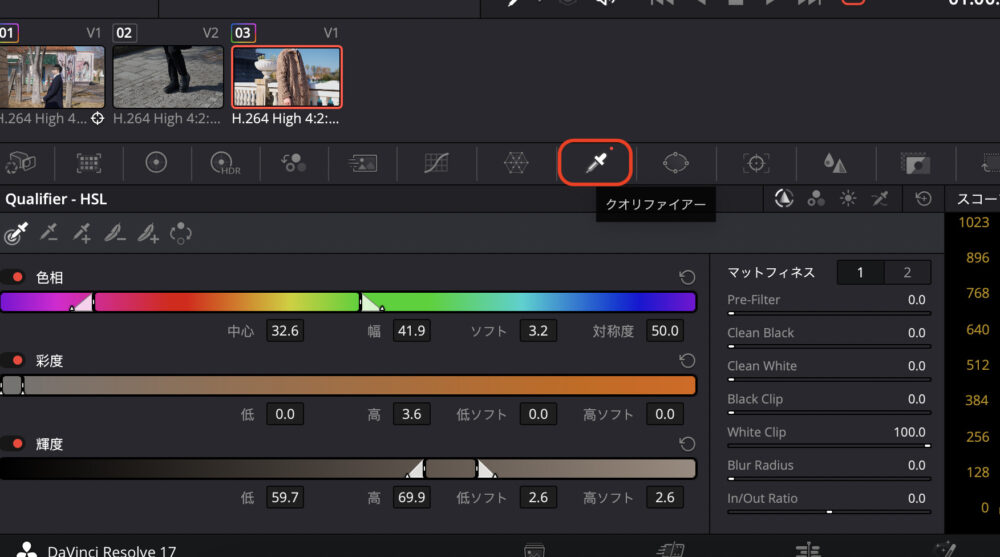
Task: Toggle the 彩度 (Saturation) qualifier switch
Action: click(14, 360)
